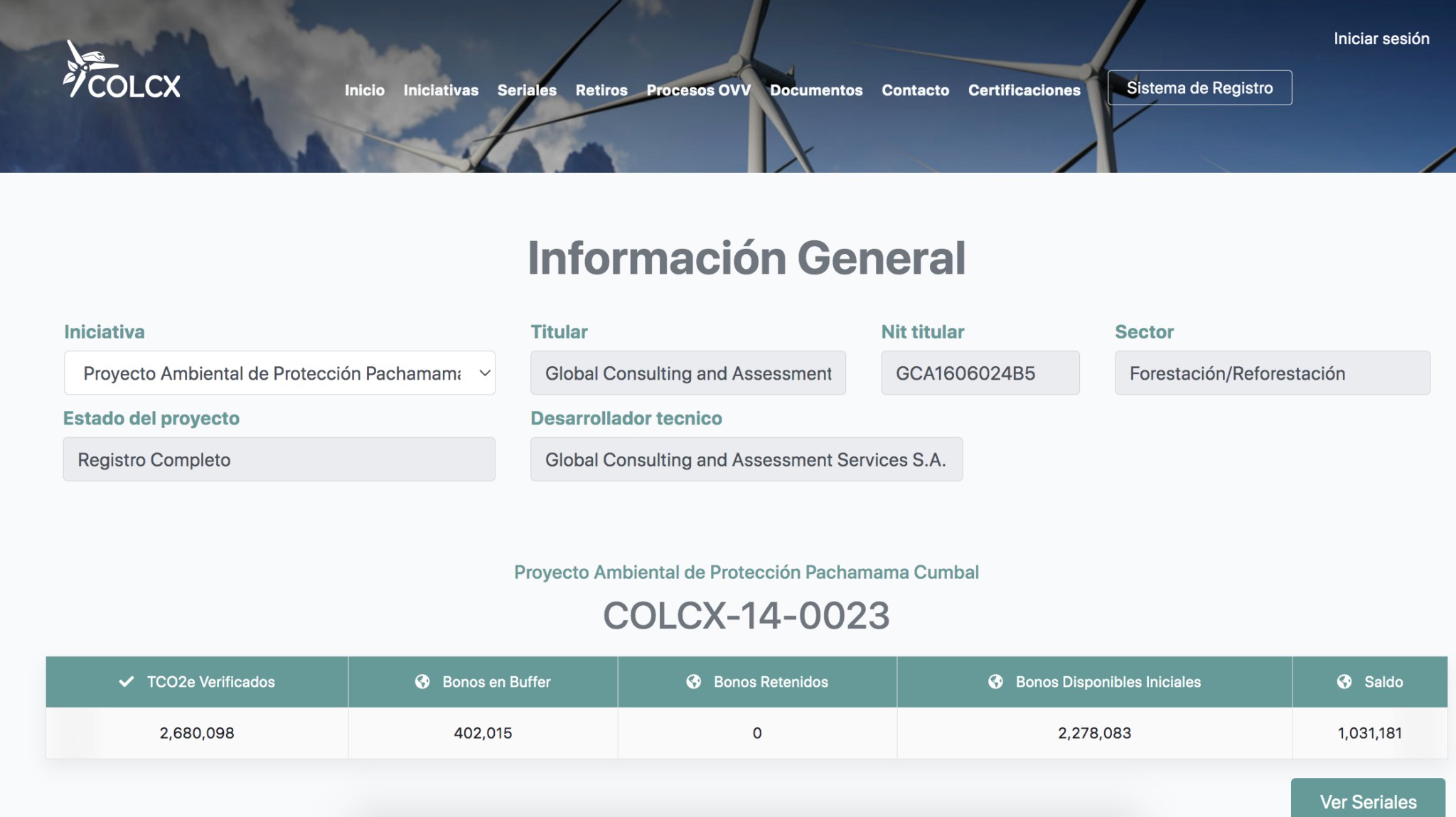Screen dimensions: 1456x817
Task: Toggle the Bonos Retenidos visibility
Action: pyautogui.click(x=694, y=681)
